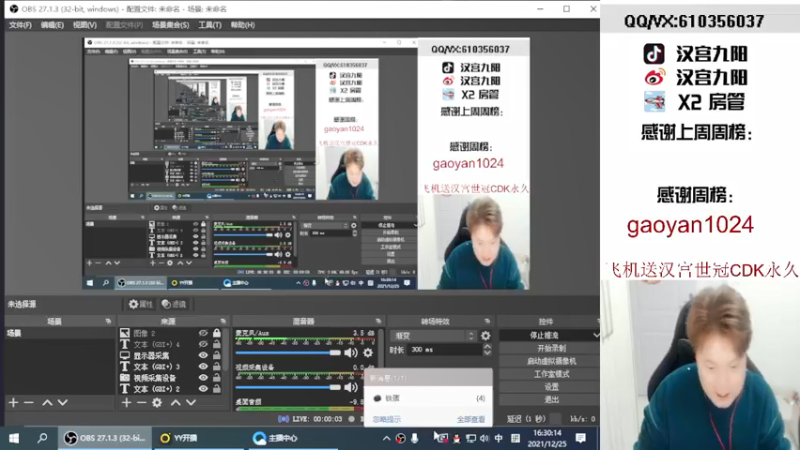The image size is (800, 450).
Task: Open the 铁匠 message in popup
Action: (429, 398)
